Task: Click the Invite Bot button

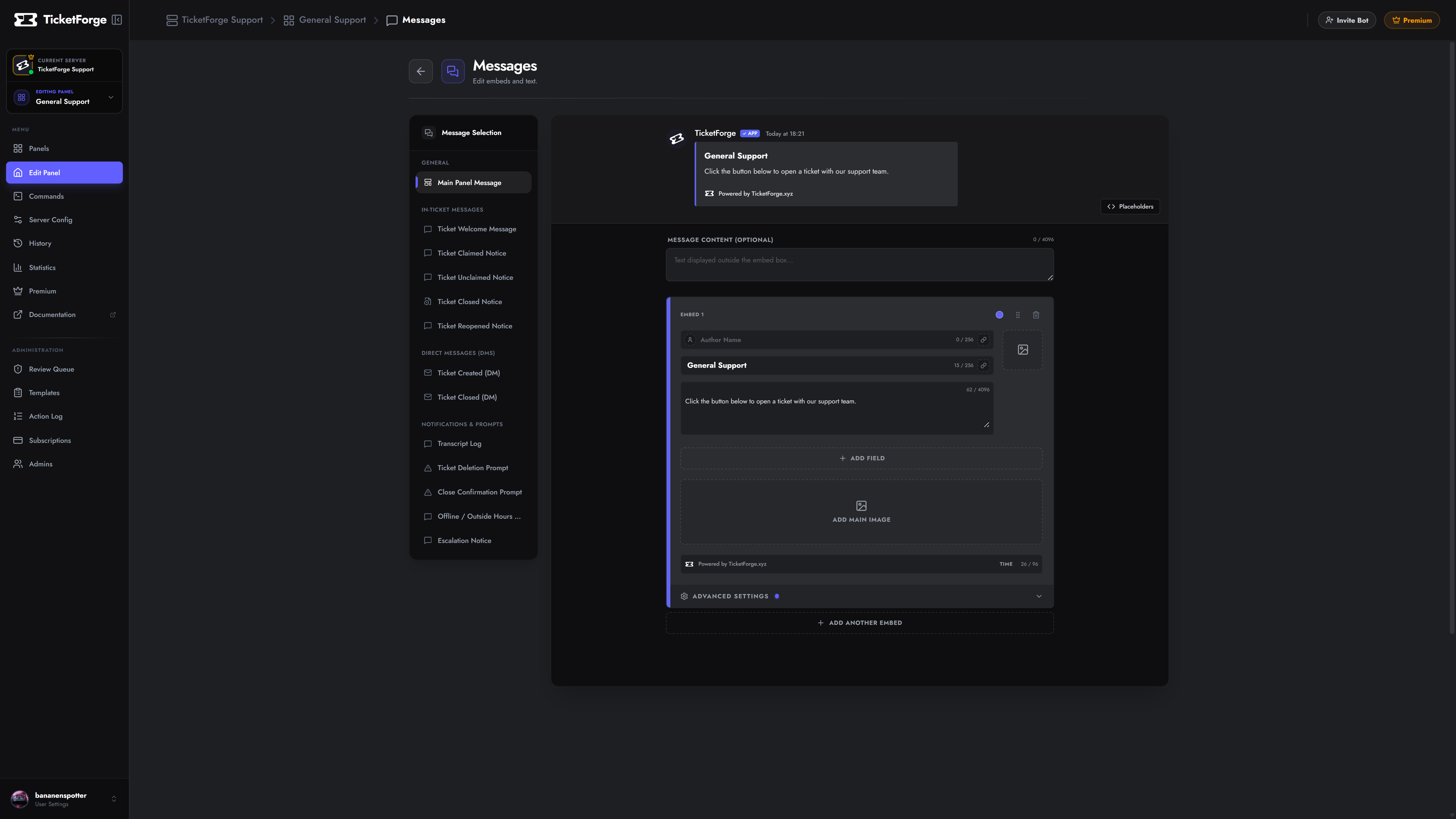Action: [x=1347, y=20]
